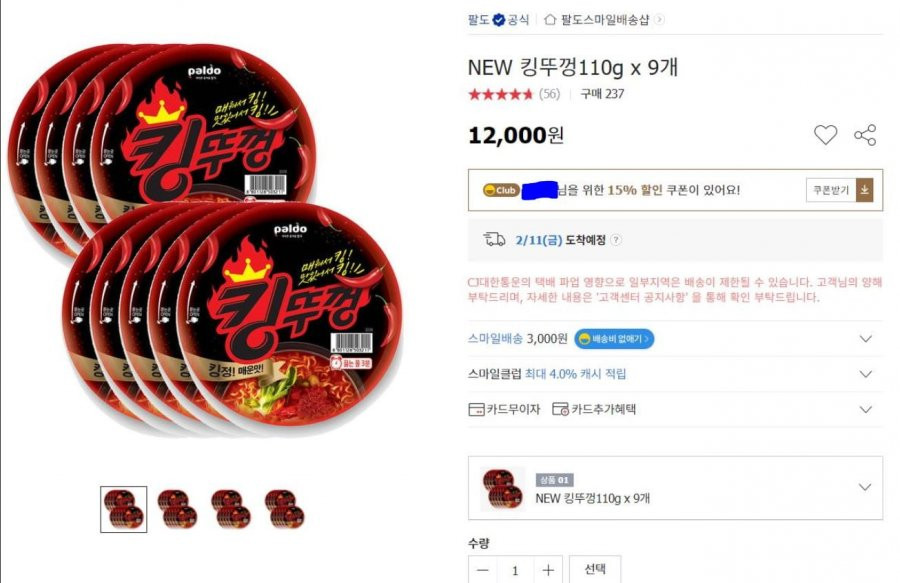Increase quantity with the plus button
This screenshot has width=900, height=583.
click(548, 570)
